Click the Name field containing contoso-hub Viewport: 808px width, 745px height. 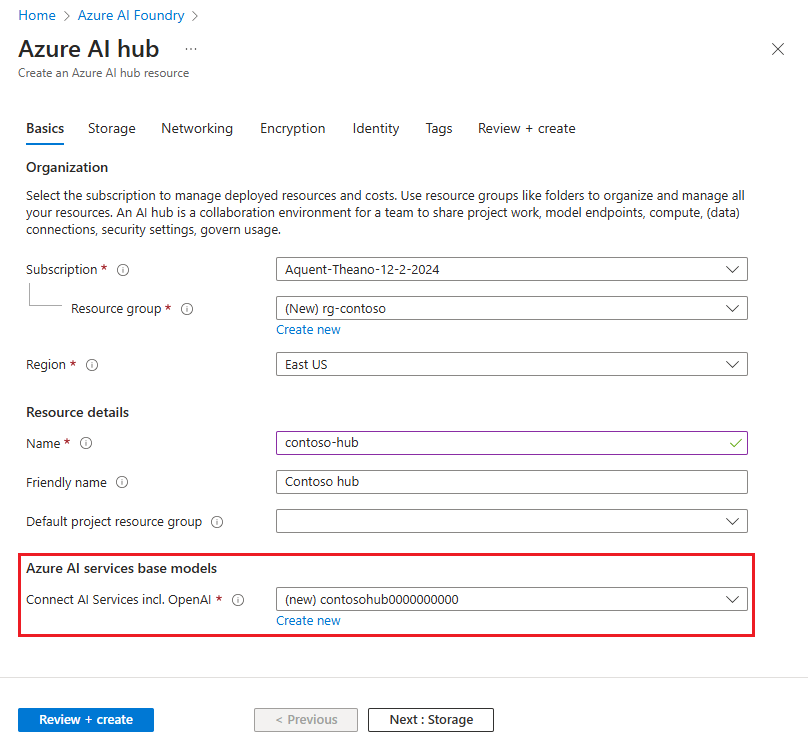point(512,443)
